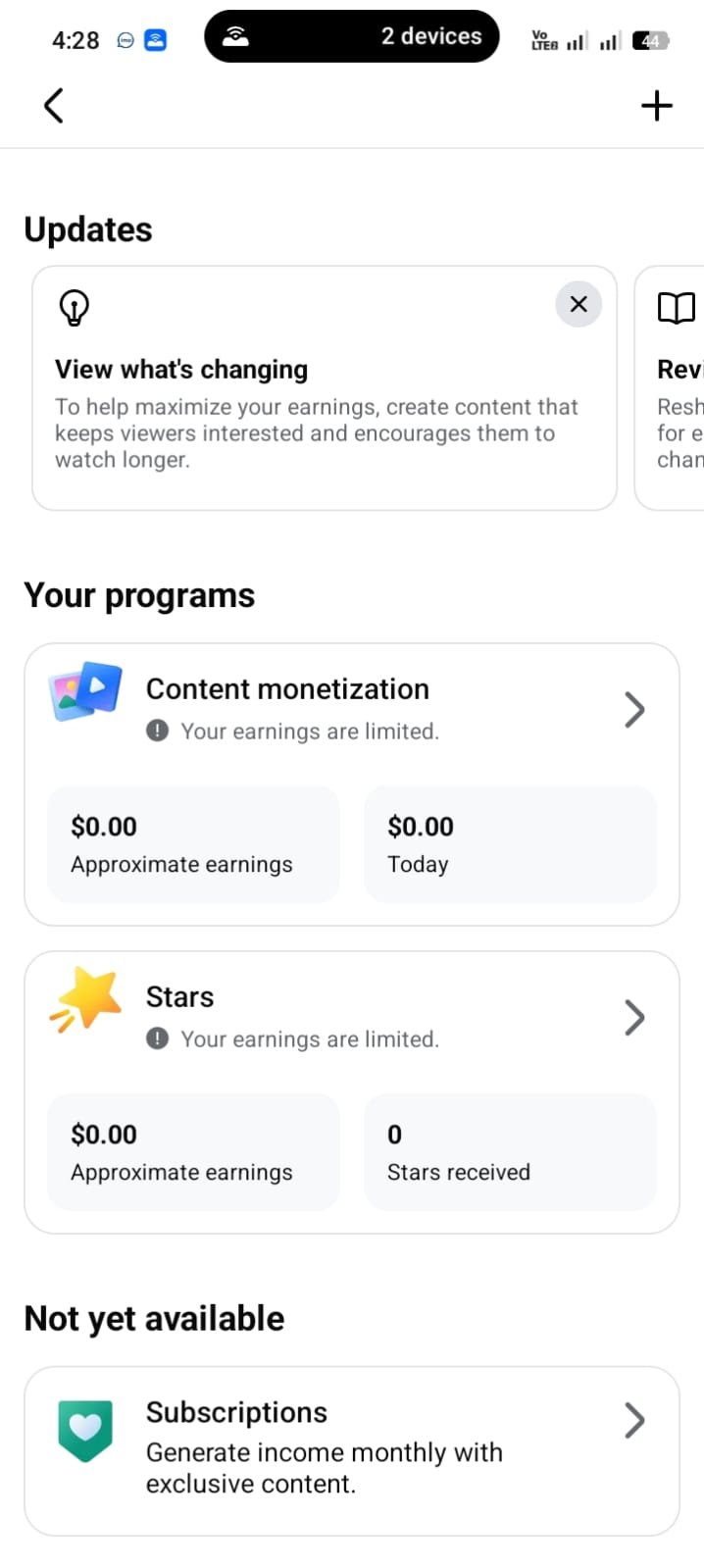Dismiss the View what's changing card
Image resolution: width=704 pixels, height=1568 pixels.
coord(578,304)
